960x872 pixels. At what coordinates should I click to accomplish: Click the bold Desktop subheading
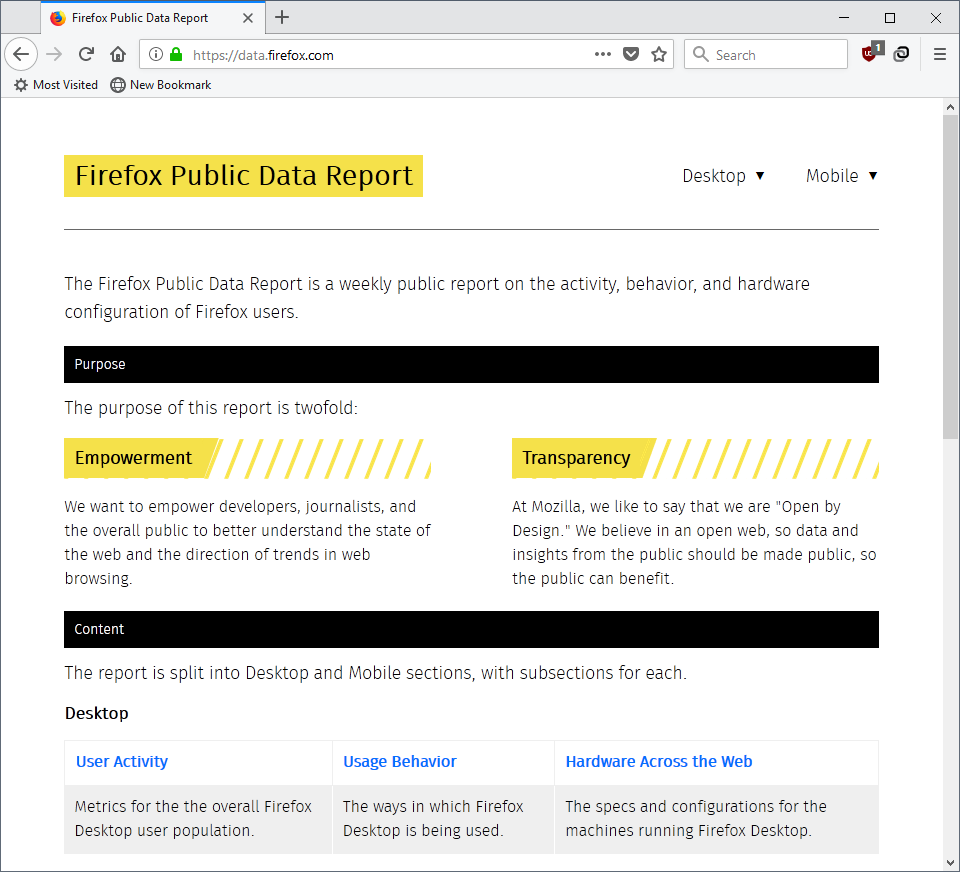click(x=97, y=713)
